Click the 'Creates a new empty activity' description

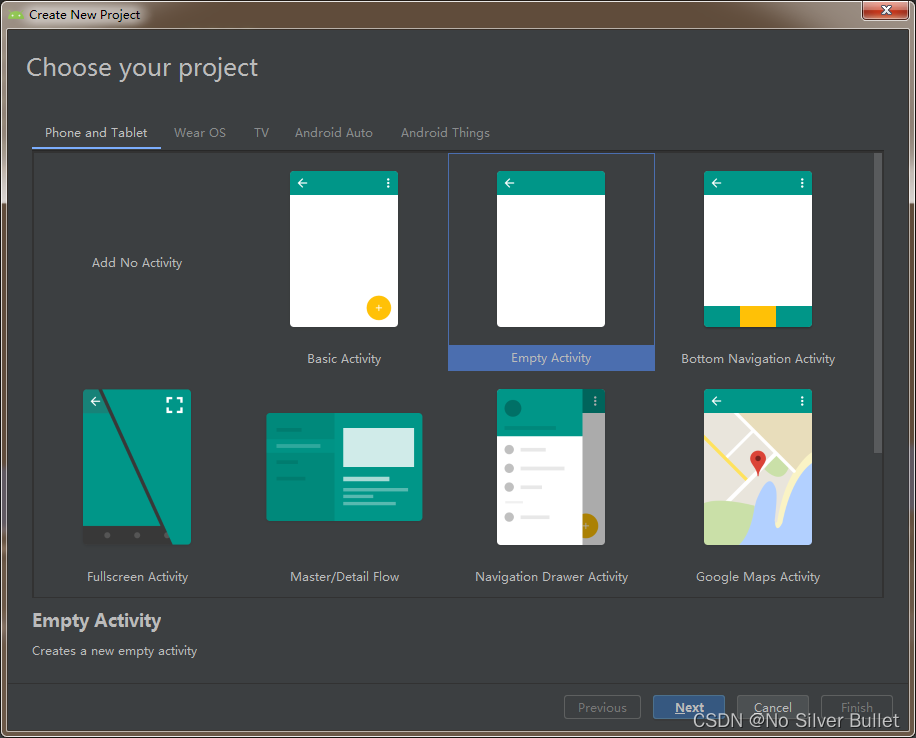click(114, 651)
